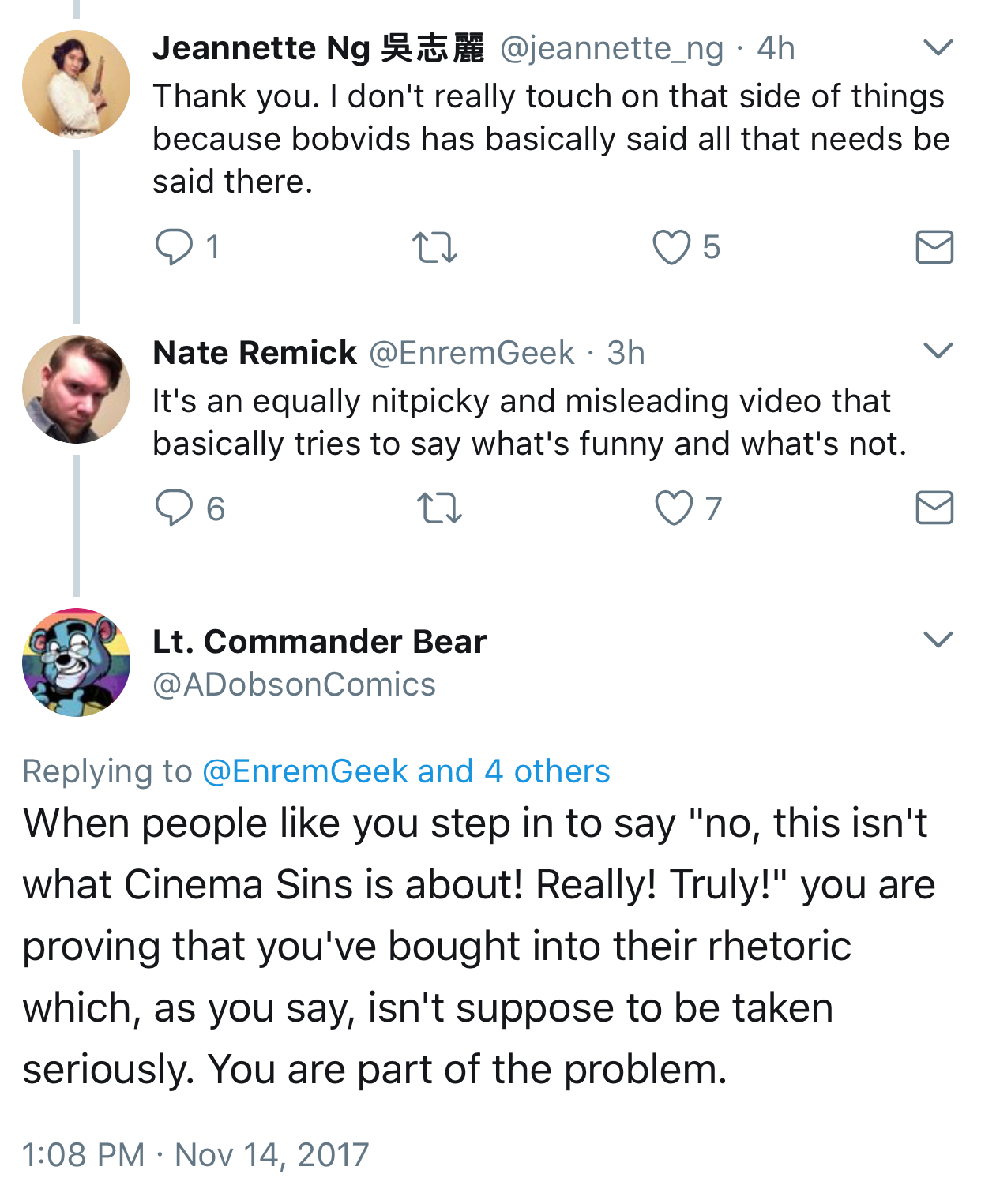This screenshot has width=981, height=1204.
Task: Like Jeannette Ng's tweet with heart
Action: [671, 247]
